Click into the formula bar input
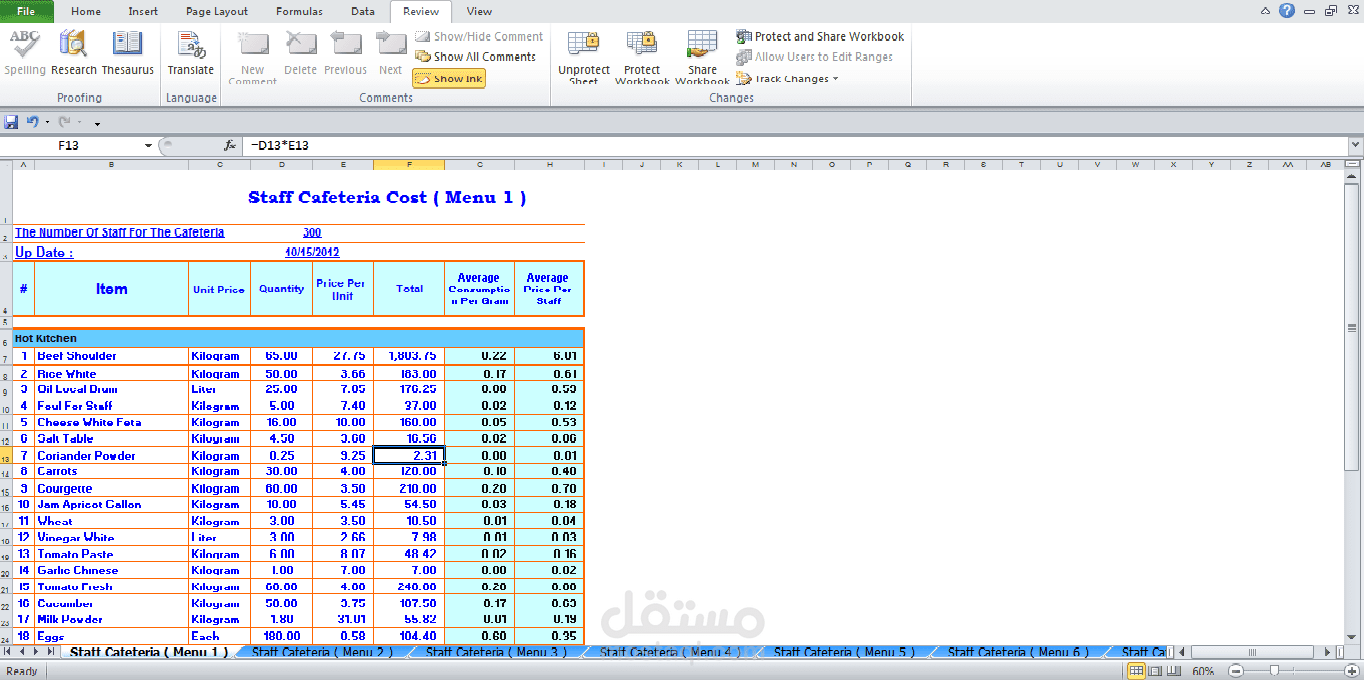Image resolution: width=1366 pixels, height=680 pixels. [790, 146]
